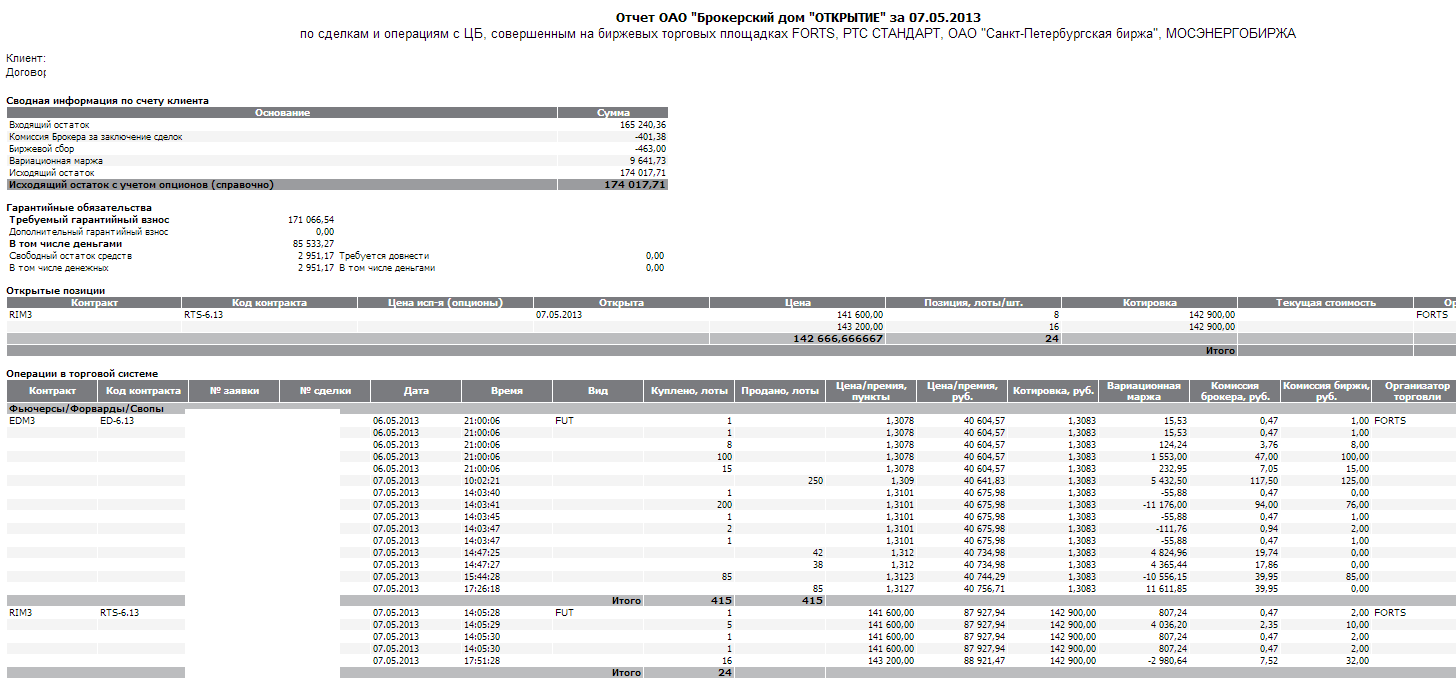The height and width of the screenshot is (691, 1456).
Task: Click the average price cell 142 666,666667
Action: pos(838,339)
